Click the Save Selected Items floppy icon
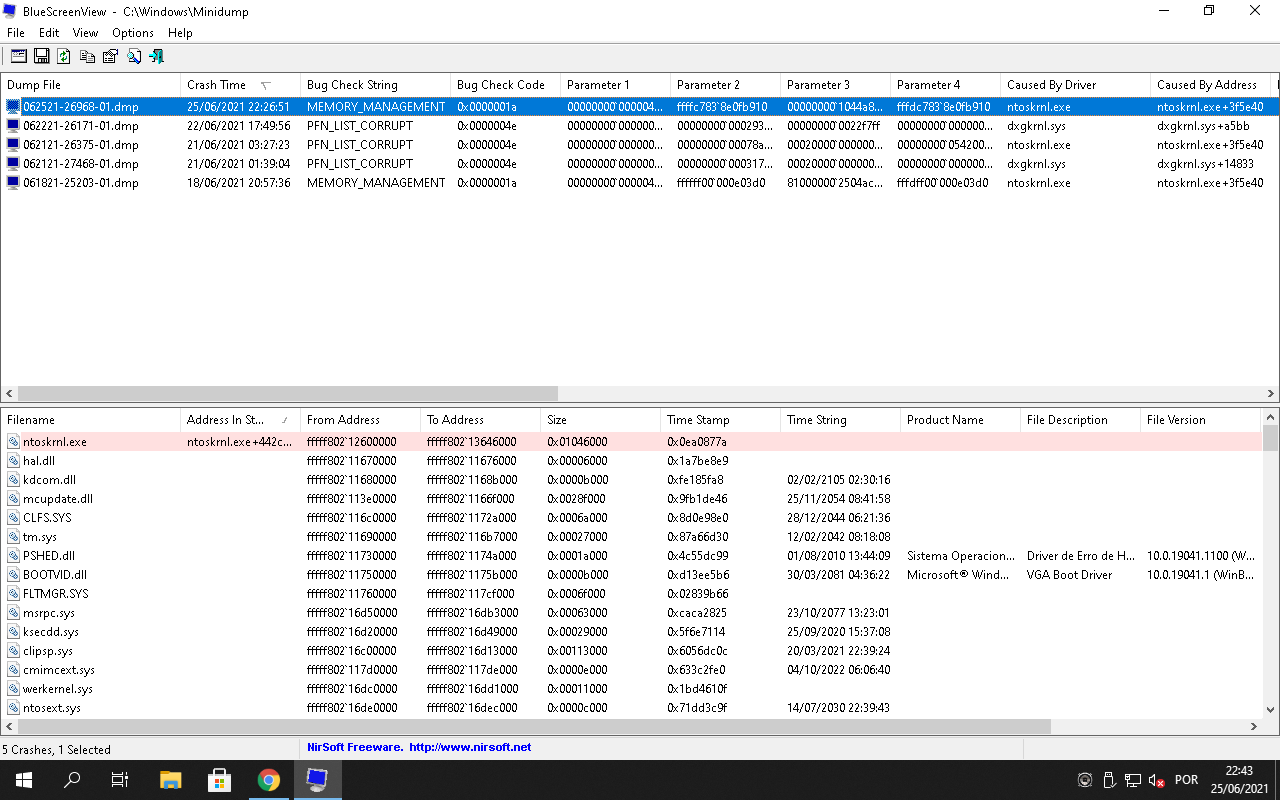The image size is (1280, 800). 42,56
